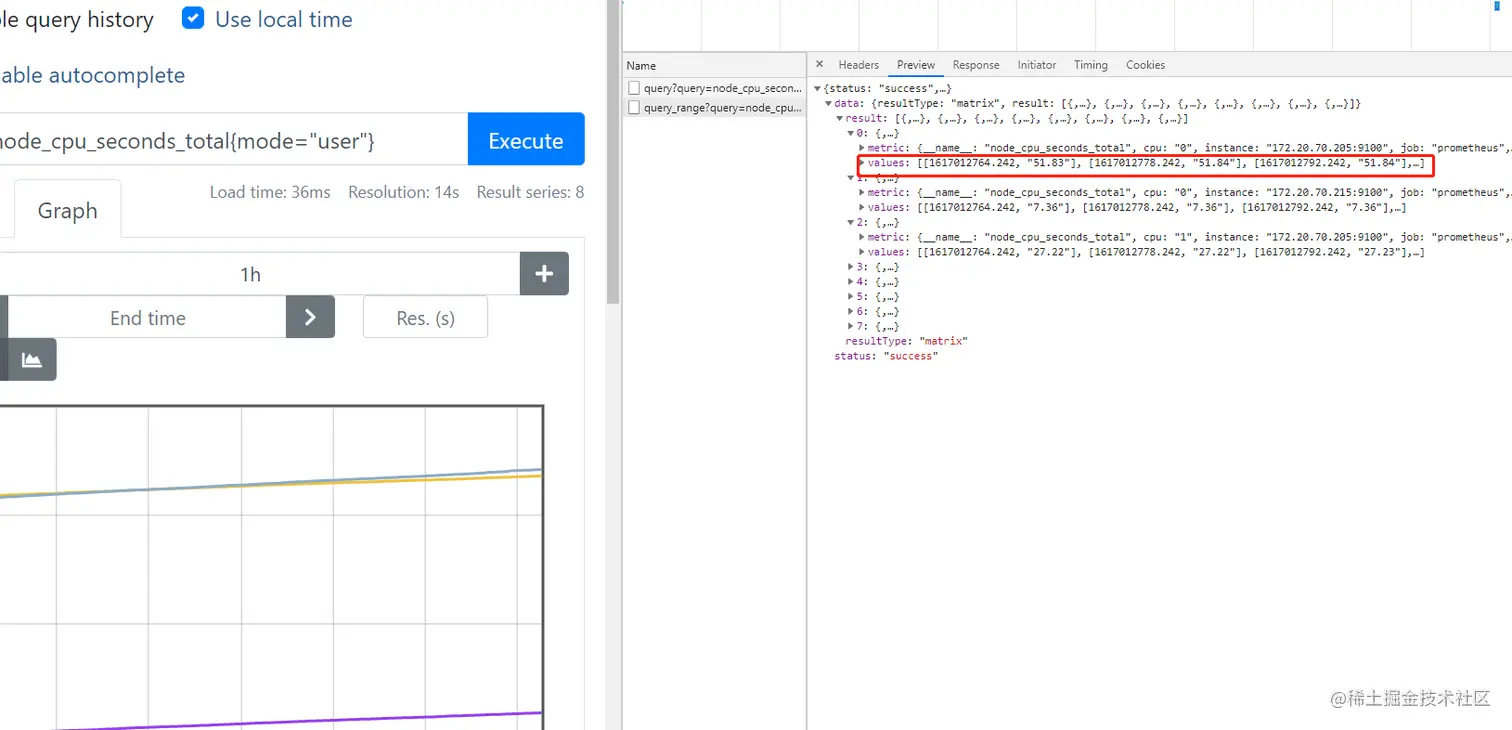Click the file icon of the query?query= request
Image resolution: width=1512 pixels, height=730 pixels.
point(634,88)
